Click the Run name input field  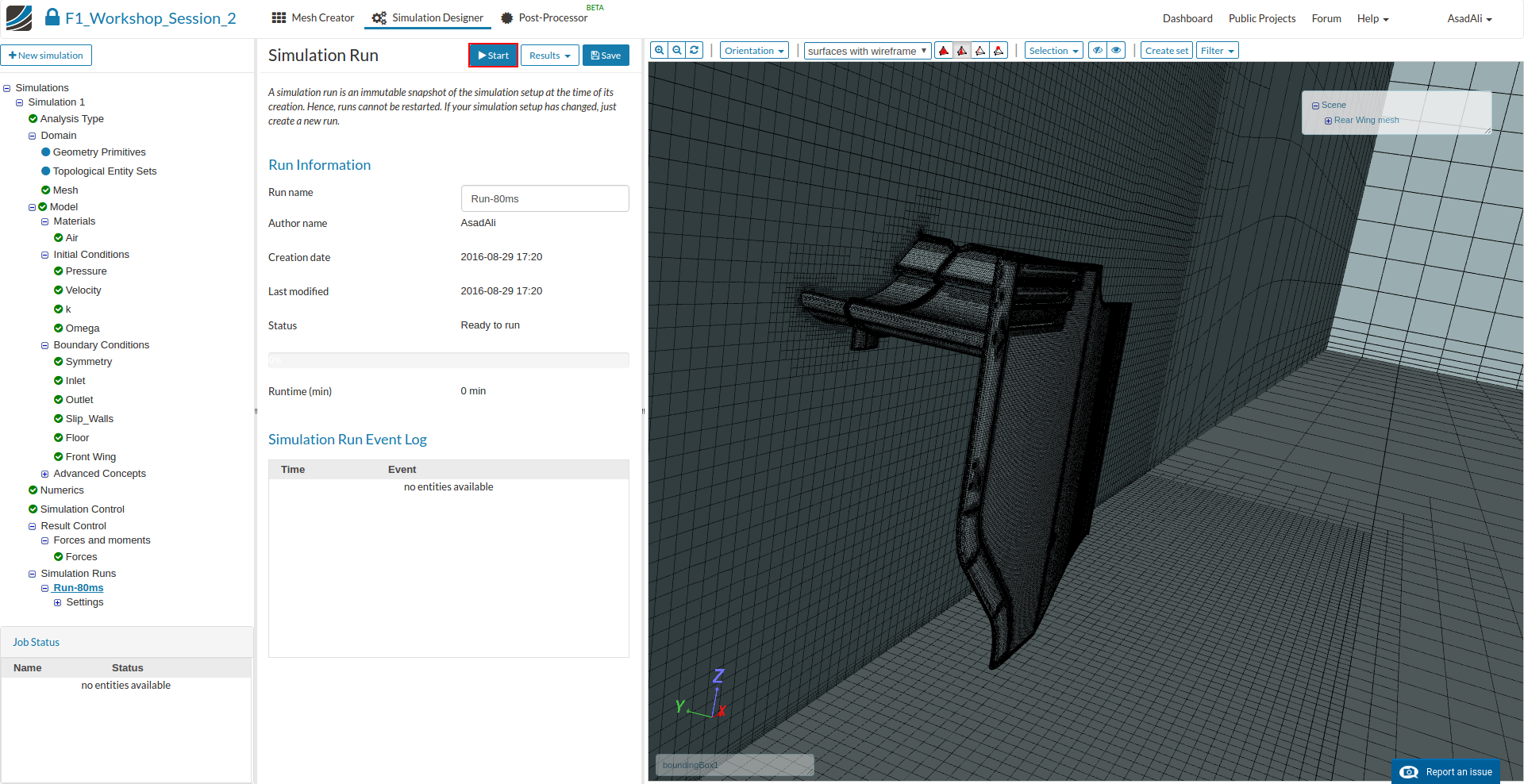pyautogui.click(x=545, y=198)
